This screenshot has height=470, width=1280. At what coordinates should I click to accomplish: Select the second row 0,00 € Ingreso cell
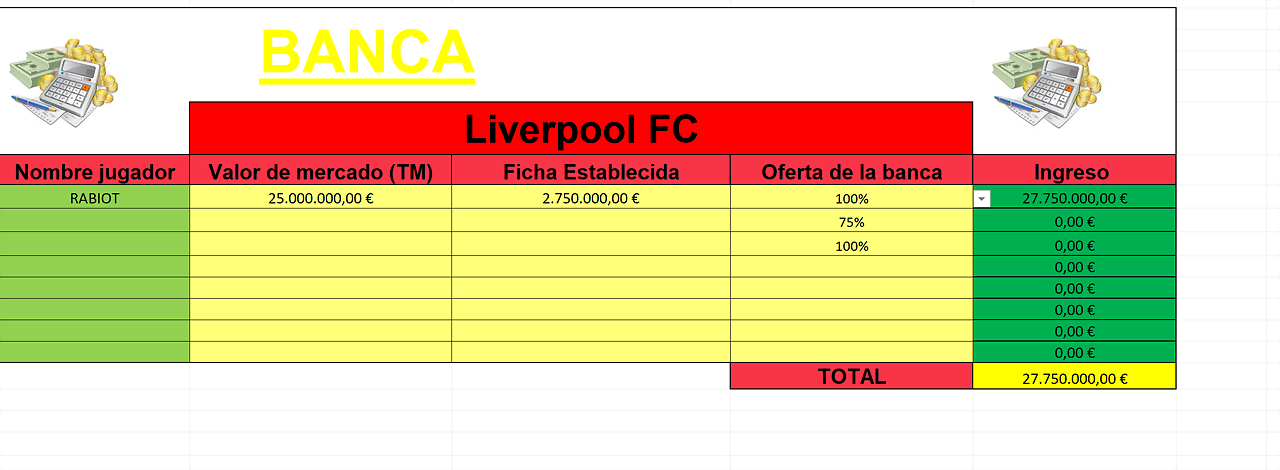pos(1075,221)
